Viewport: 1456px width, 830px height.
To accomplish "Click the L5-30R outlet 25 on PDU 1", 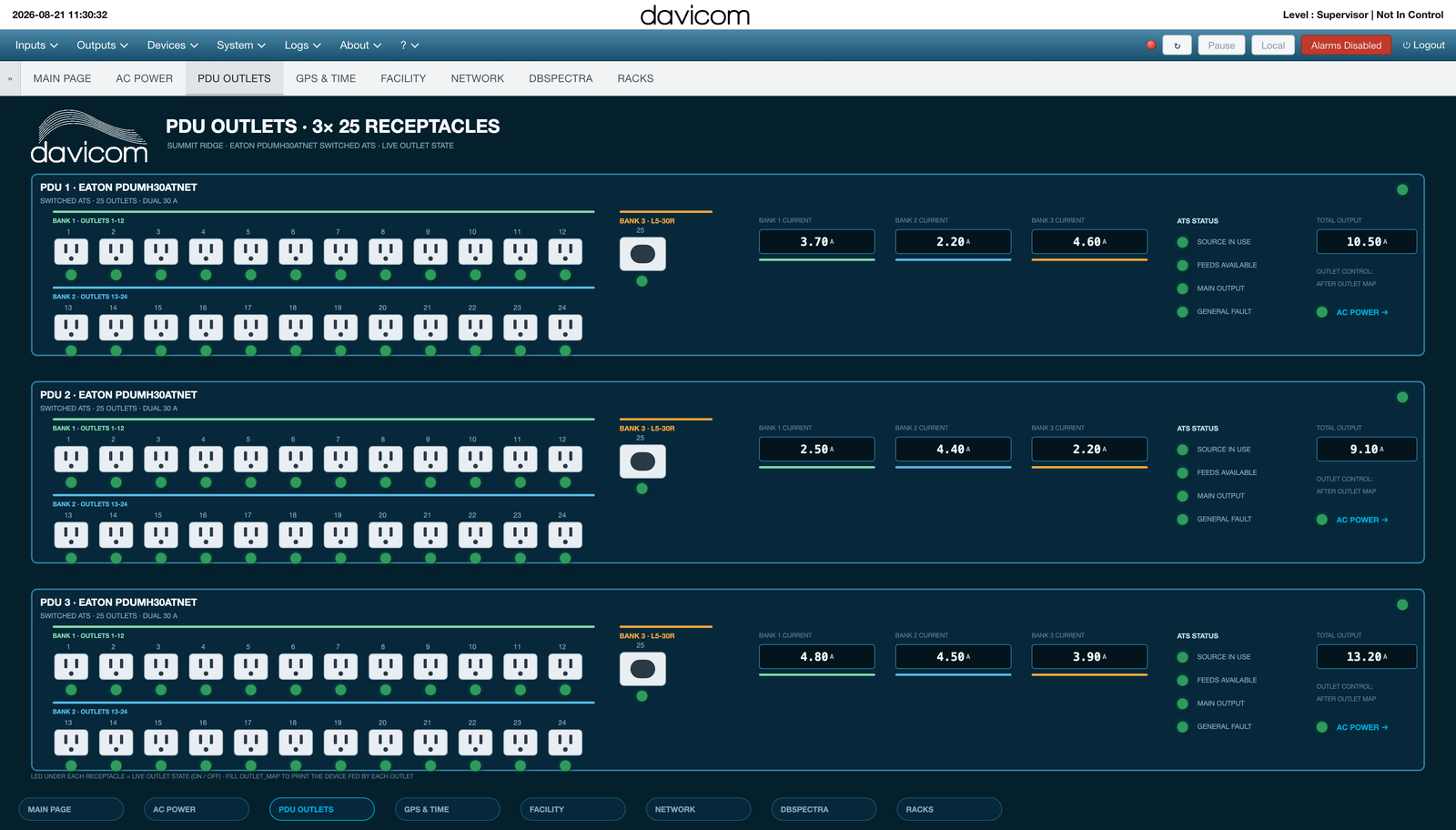I will (x=642, y=255).
